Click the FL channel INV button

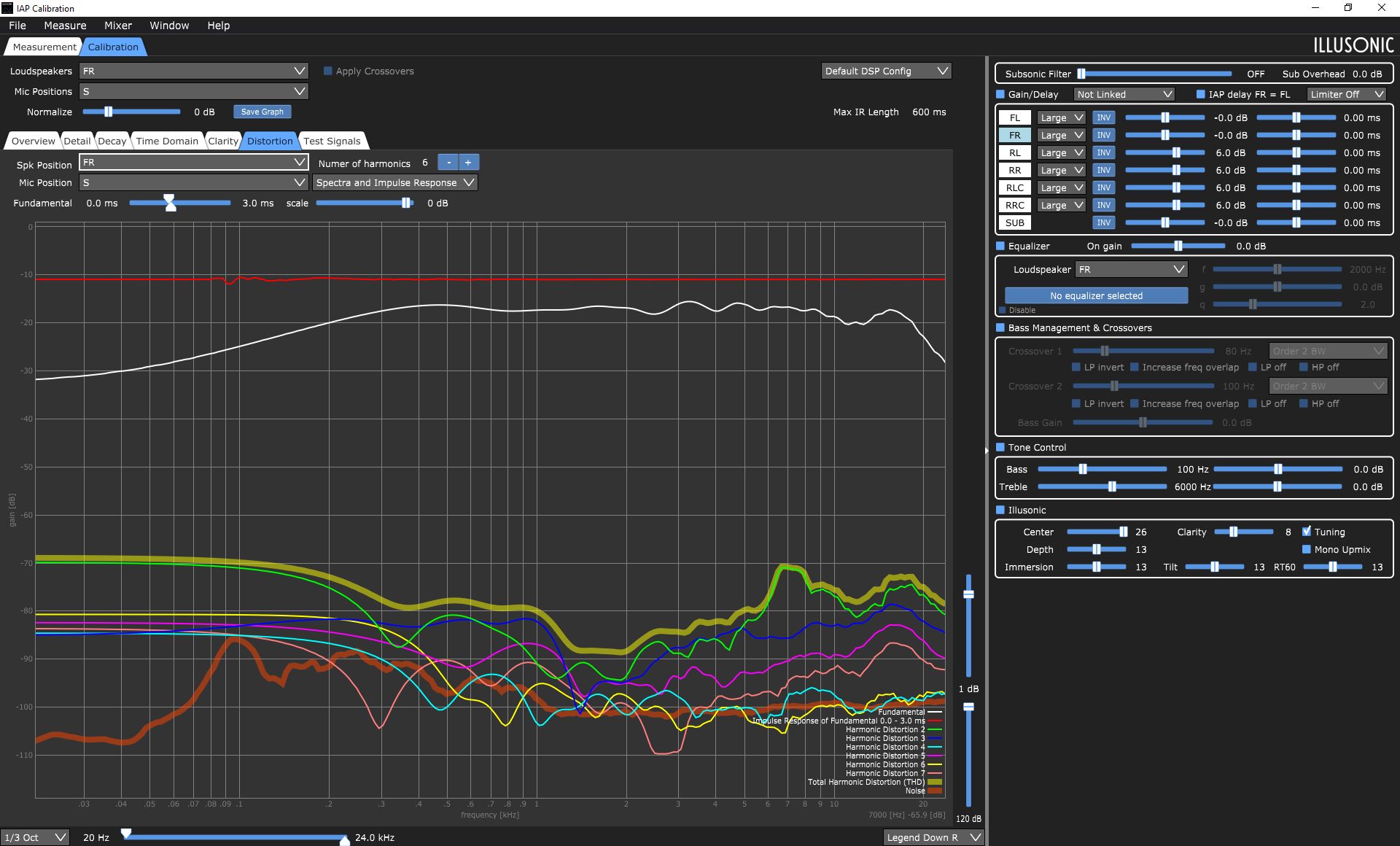click(x=1103, y=117)
